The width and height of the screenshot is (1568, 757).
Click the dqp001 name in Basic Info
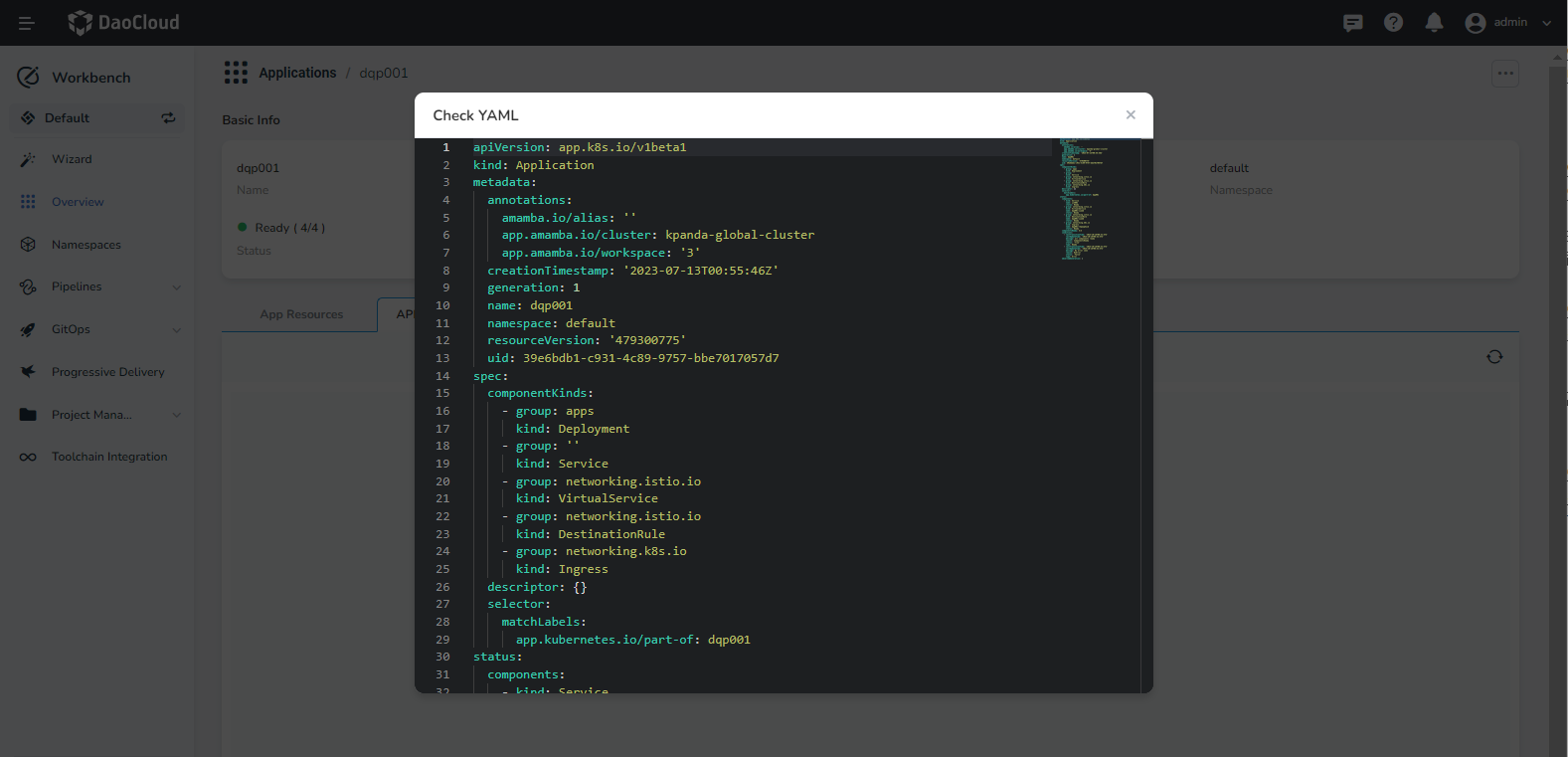coord(258,168)
